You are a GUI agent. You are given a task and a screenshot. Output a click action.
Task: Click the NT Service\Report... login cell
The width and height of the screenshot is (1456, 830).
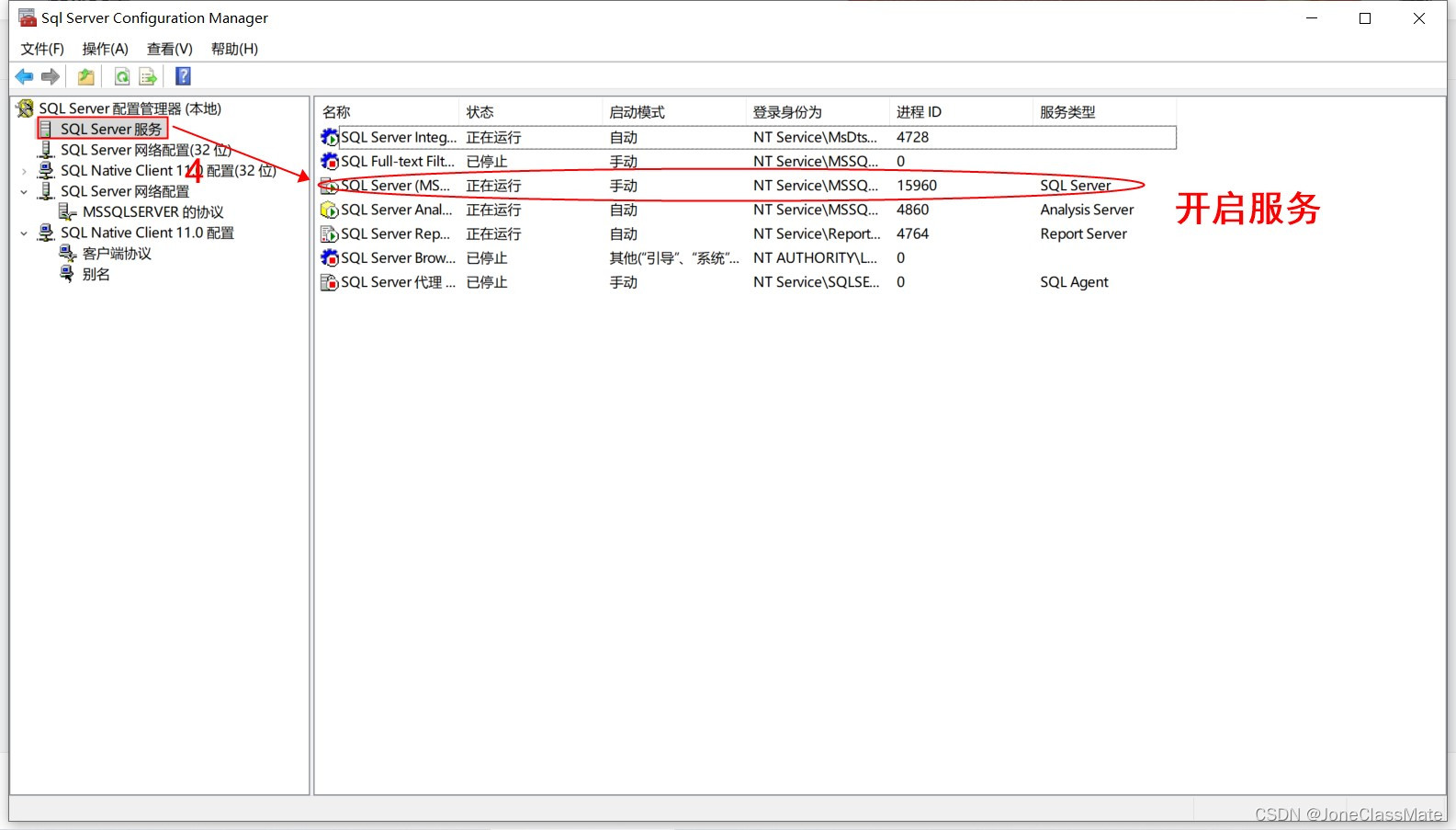click(x=817, y=233)
